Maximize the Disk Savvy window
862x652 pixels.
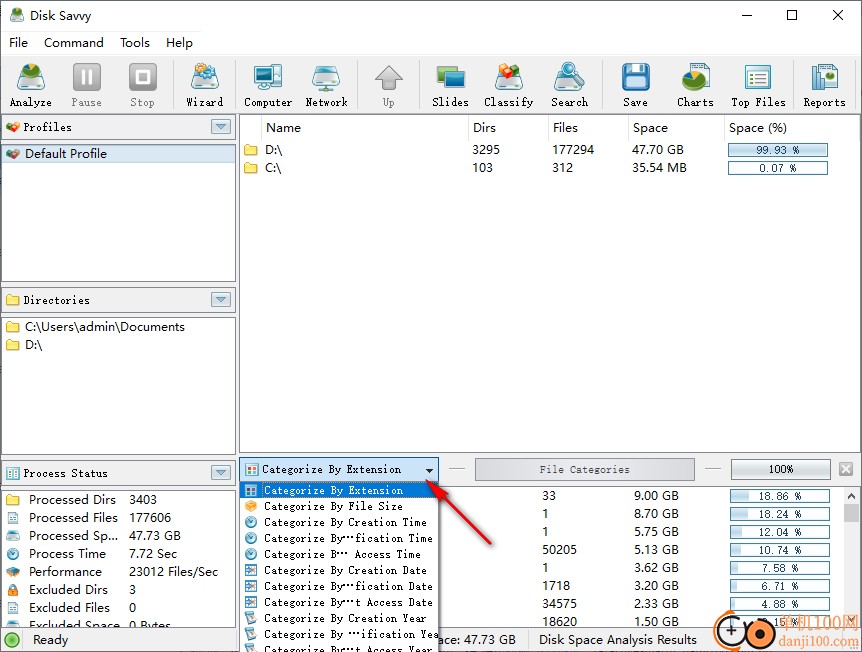tap(792, 15)
